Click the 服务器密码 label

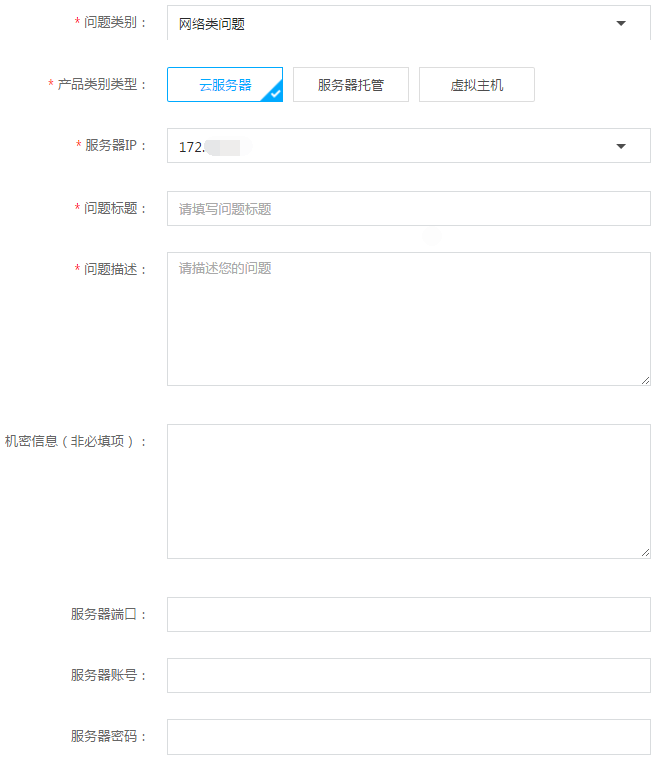coord(108,736)
